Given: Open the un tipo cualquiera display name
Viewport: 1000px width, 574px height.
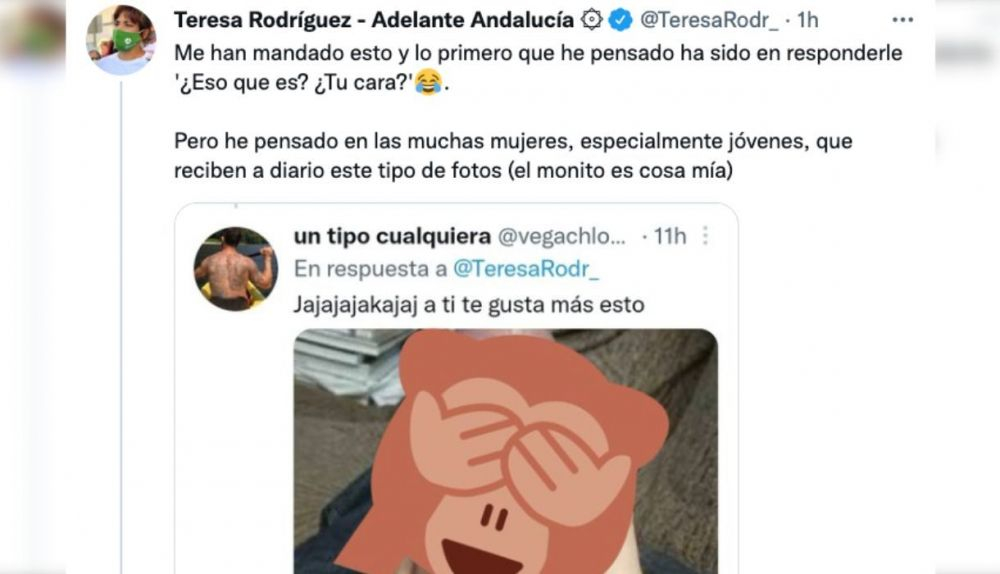Looking at the screenshot, I should click(x=392, y=237).
